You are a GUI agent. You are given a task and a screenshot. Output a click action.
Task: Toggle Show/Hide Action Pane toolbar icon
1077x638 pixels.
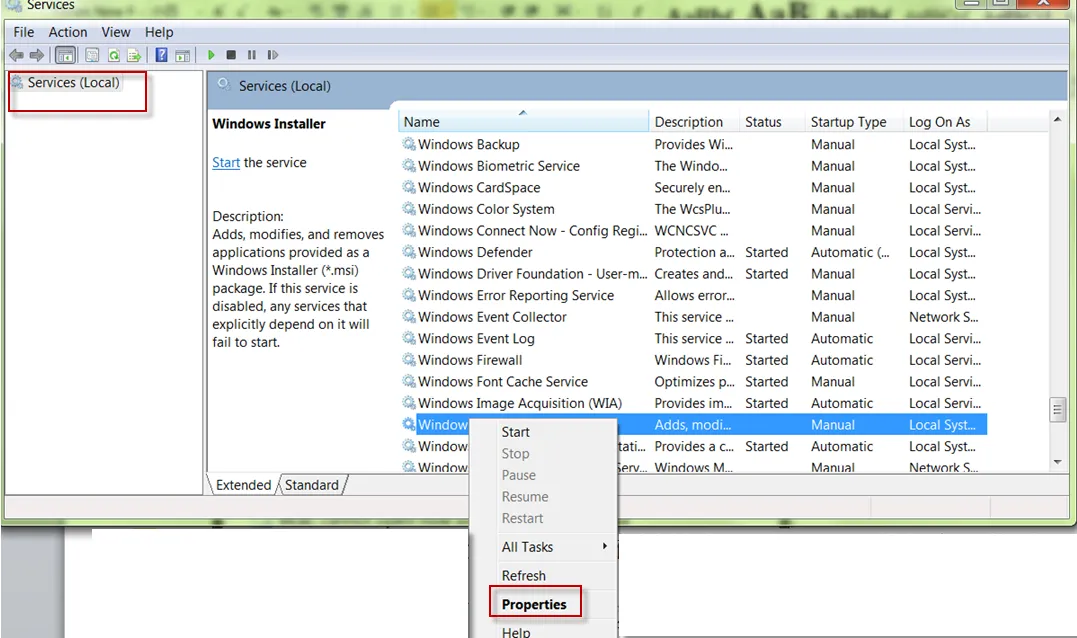(183, 55)
